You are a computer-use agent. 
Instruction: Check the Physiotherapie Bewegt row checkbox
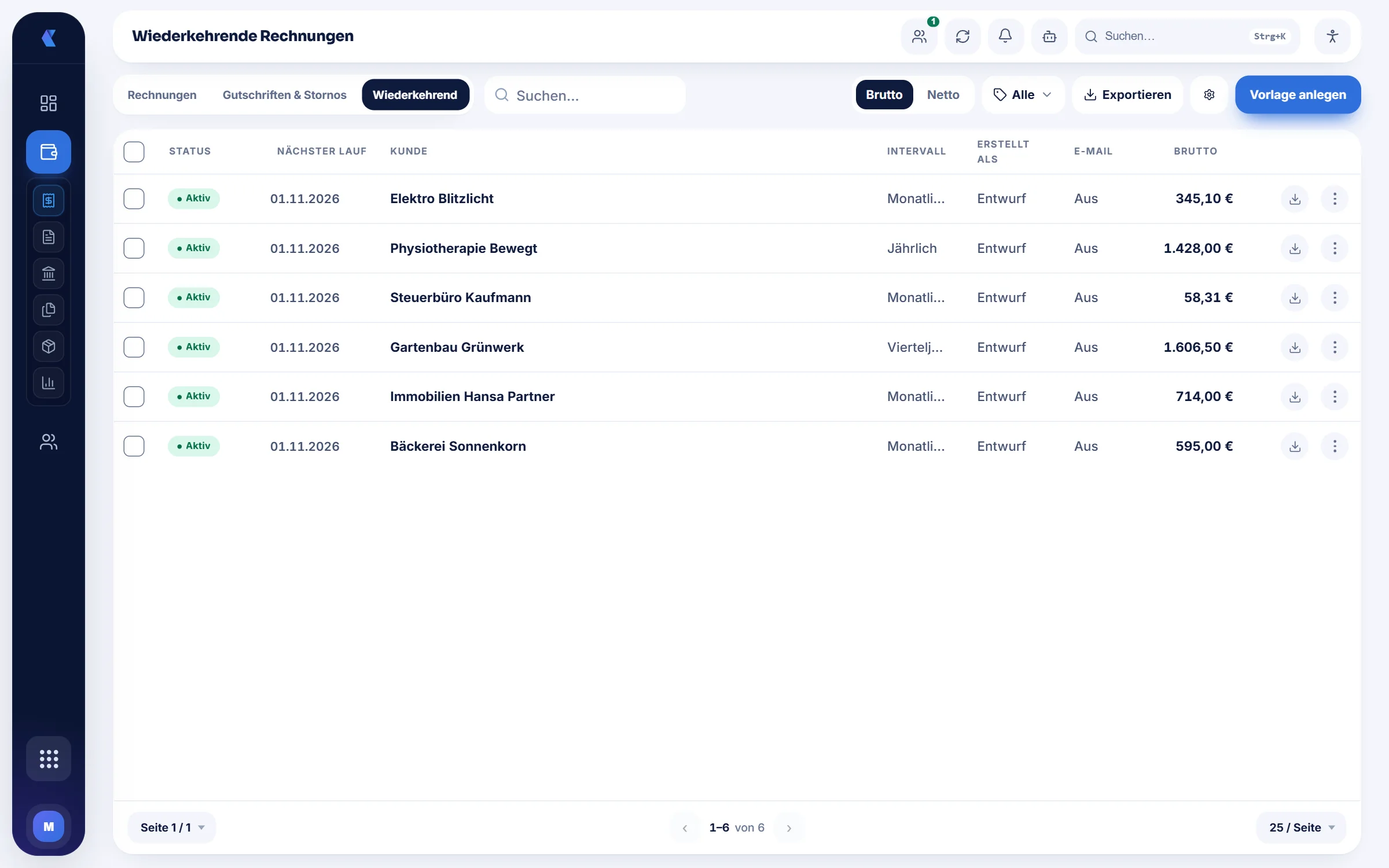pos(134,248)
